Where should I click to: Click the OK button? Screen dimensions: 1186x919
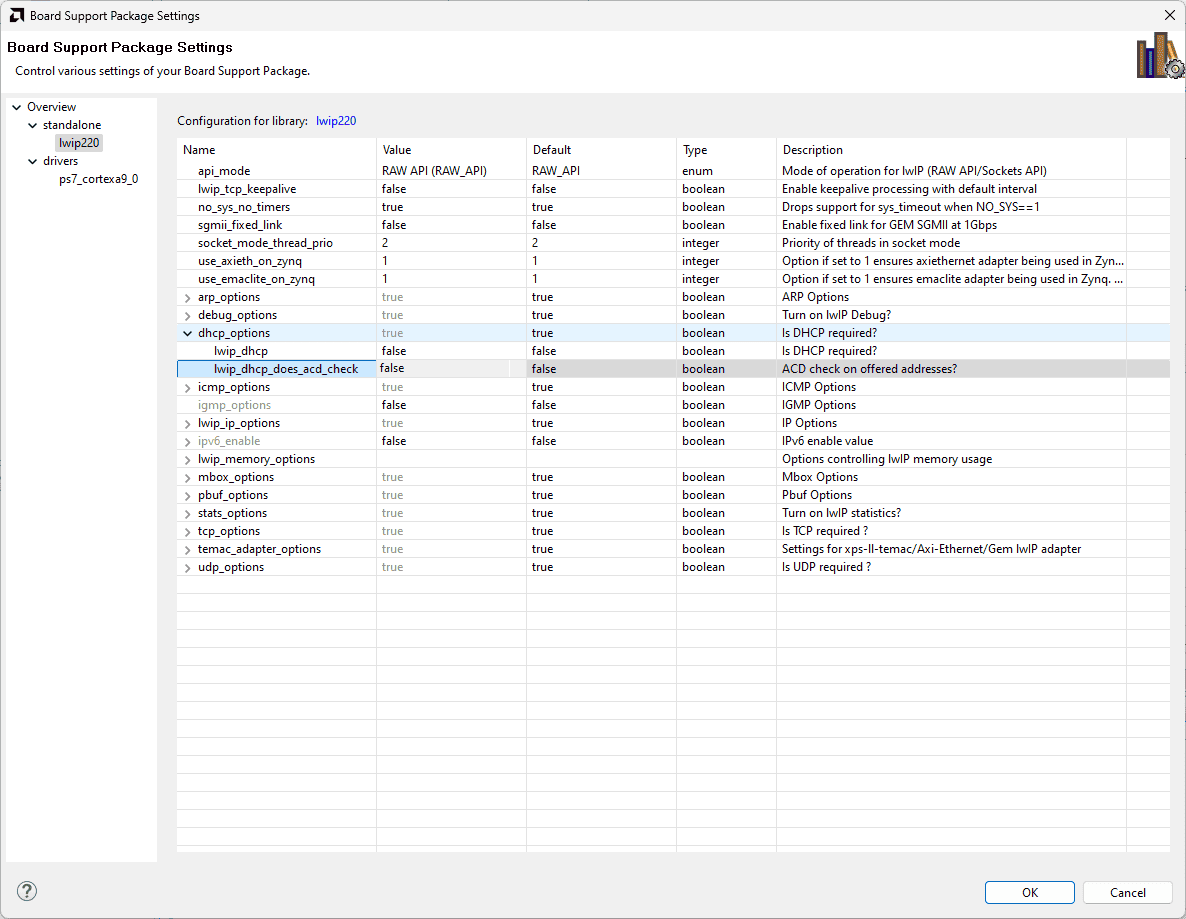(x=1029, y=892)
